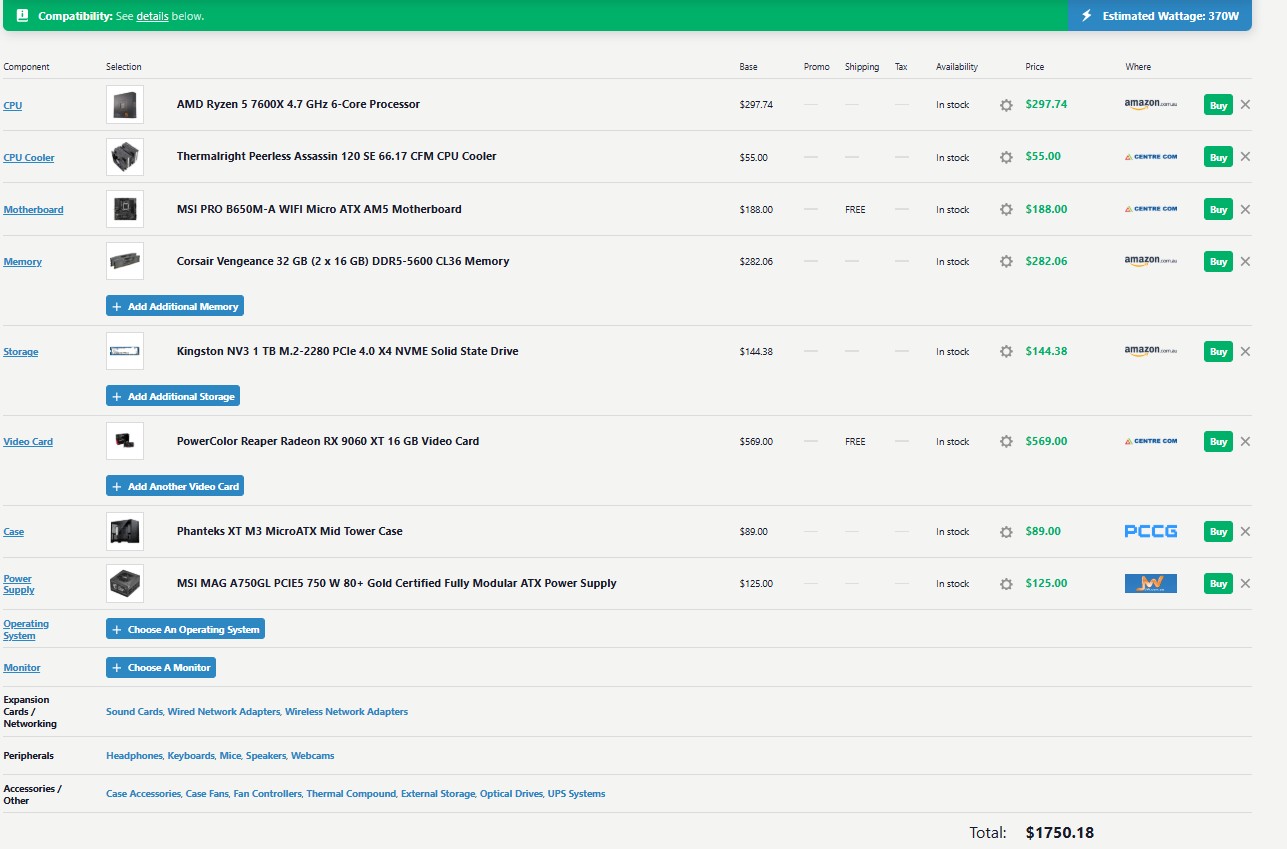Open the CPU Cooler component category link
This screenshot has height=849, width=1287.
pos(29,157)
